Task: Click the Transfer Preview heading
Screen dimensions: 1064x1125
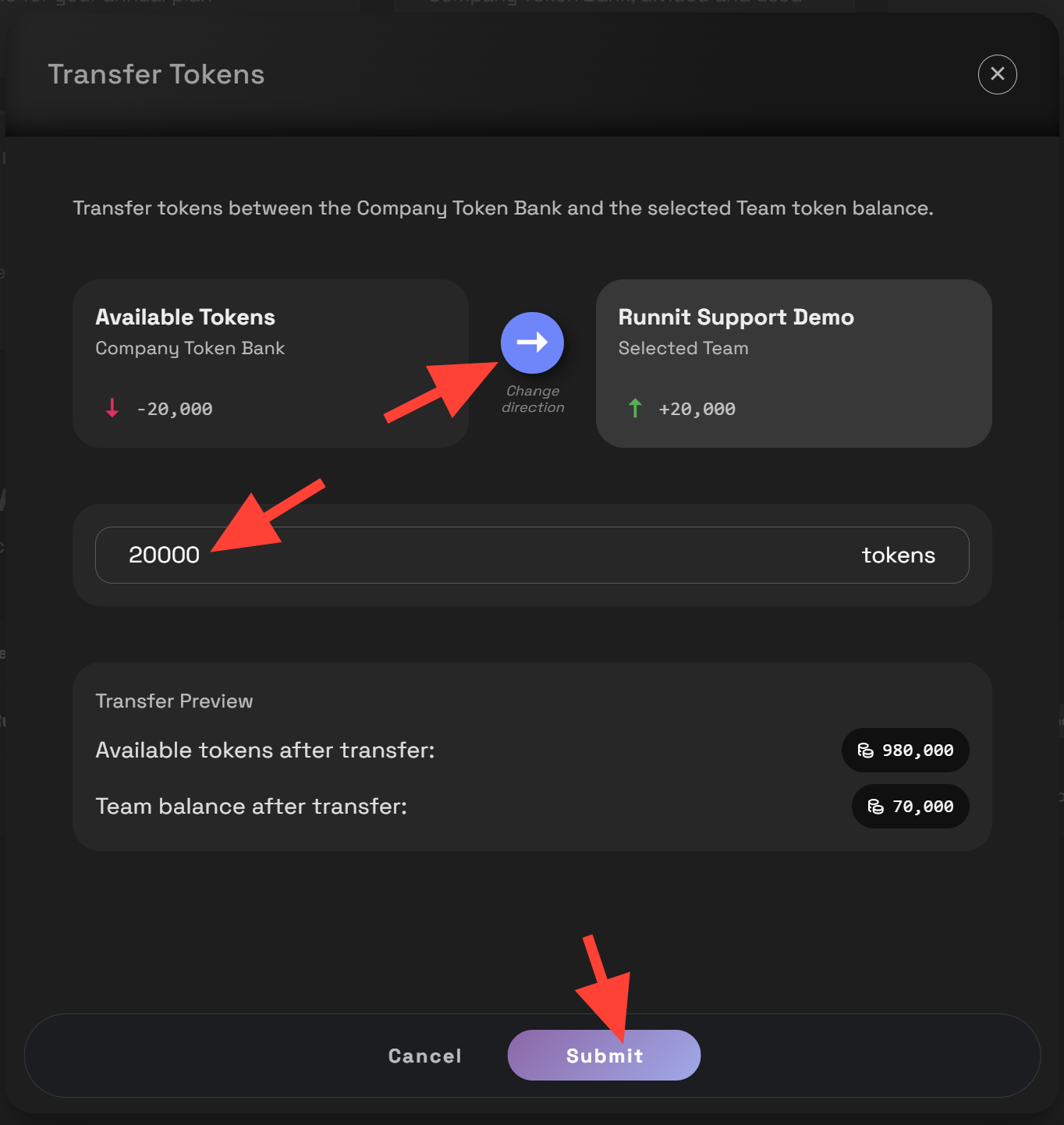Action: 174,701
